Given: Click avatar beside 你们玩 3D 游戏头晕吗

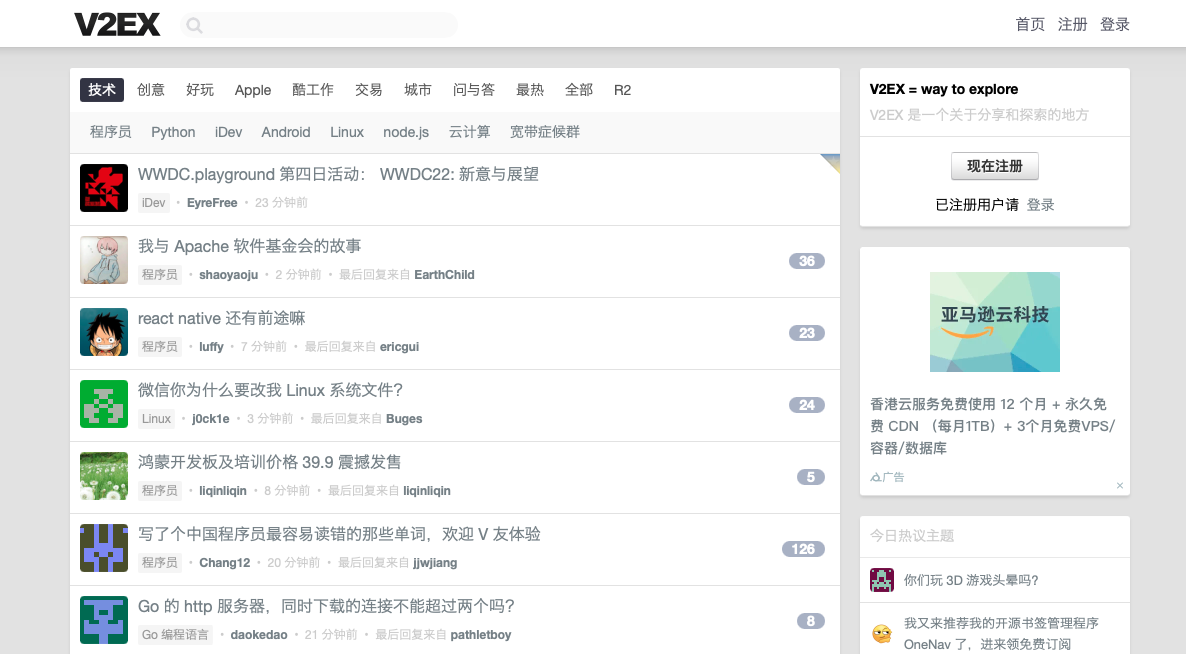Looking at the screenshot, I should (882, 580).
